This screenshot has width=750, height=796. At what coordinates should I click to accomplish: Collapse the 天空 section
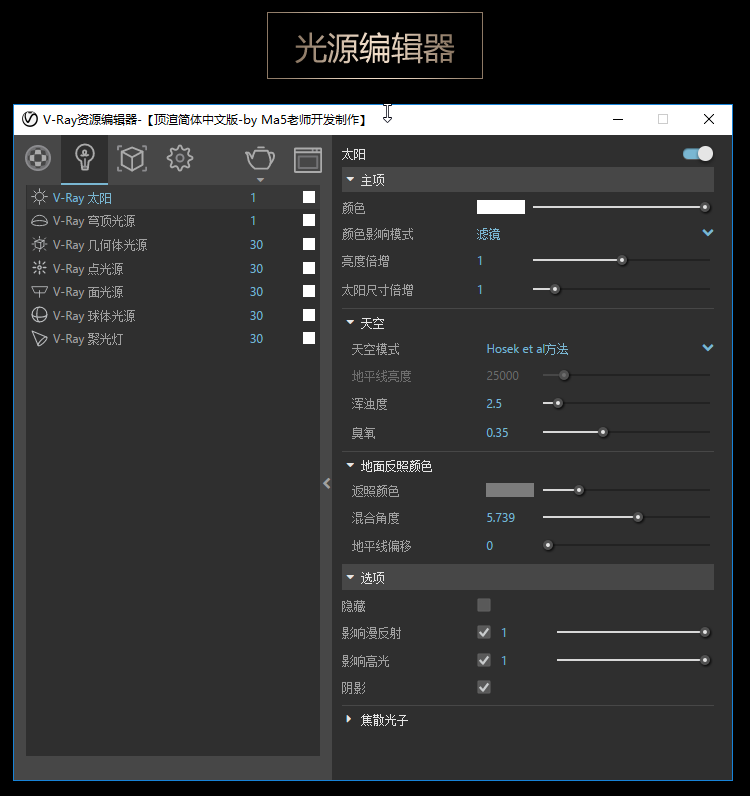point(350,322)
